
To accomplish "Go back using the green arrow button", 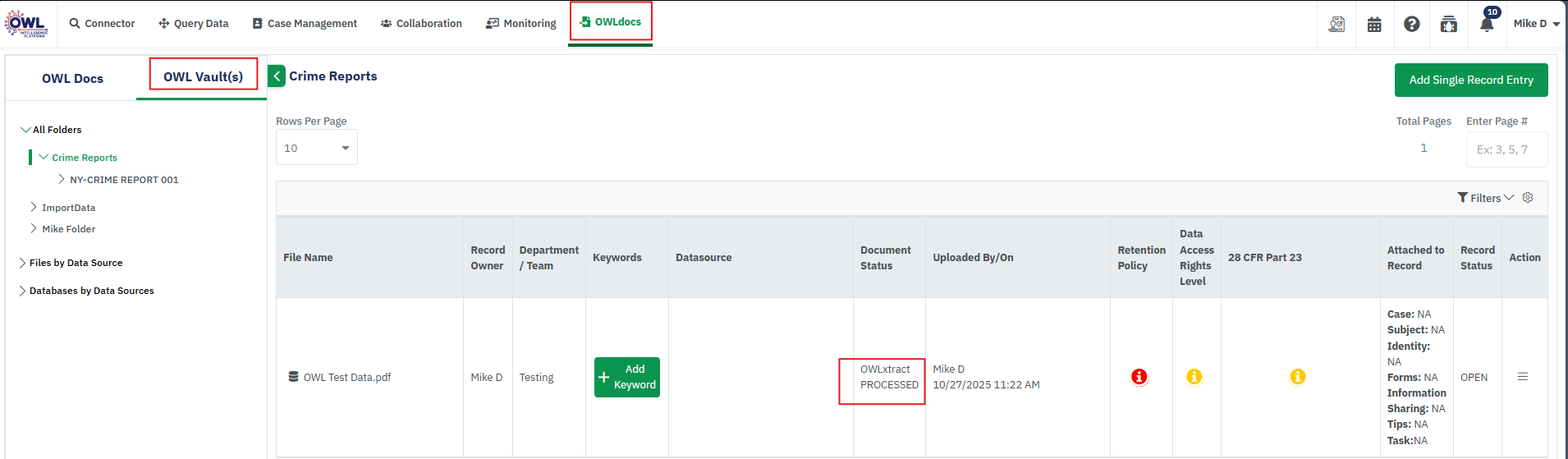I will coord(277,76).
